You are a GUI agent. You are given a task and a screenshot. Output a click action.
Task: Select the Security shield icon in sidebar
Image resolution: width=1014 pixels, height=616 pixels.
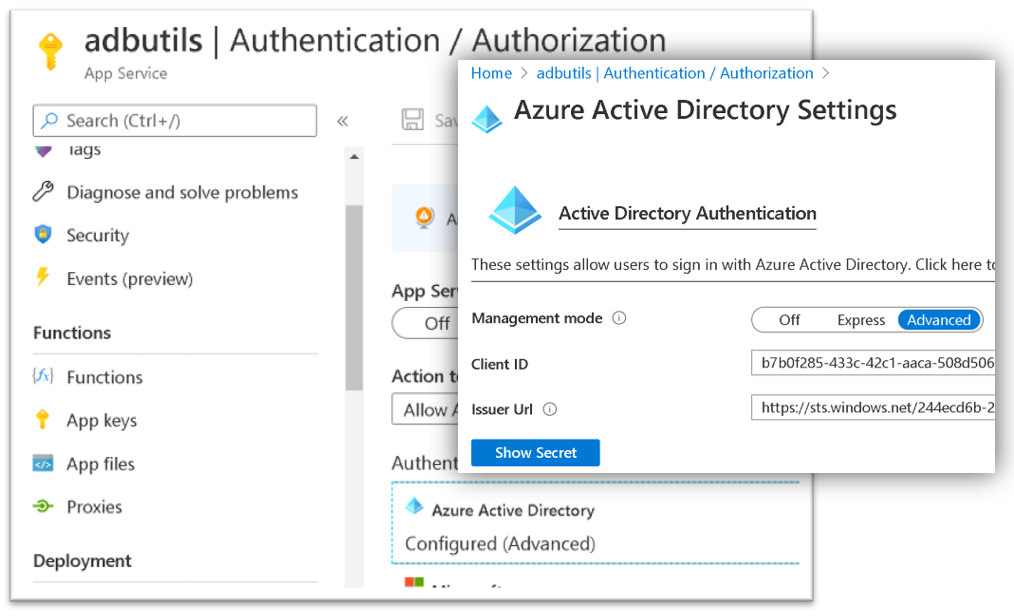coord(42,235)
